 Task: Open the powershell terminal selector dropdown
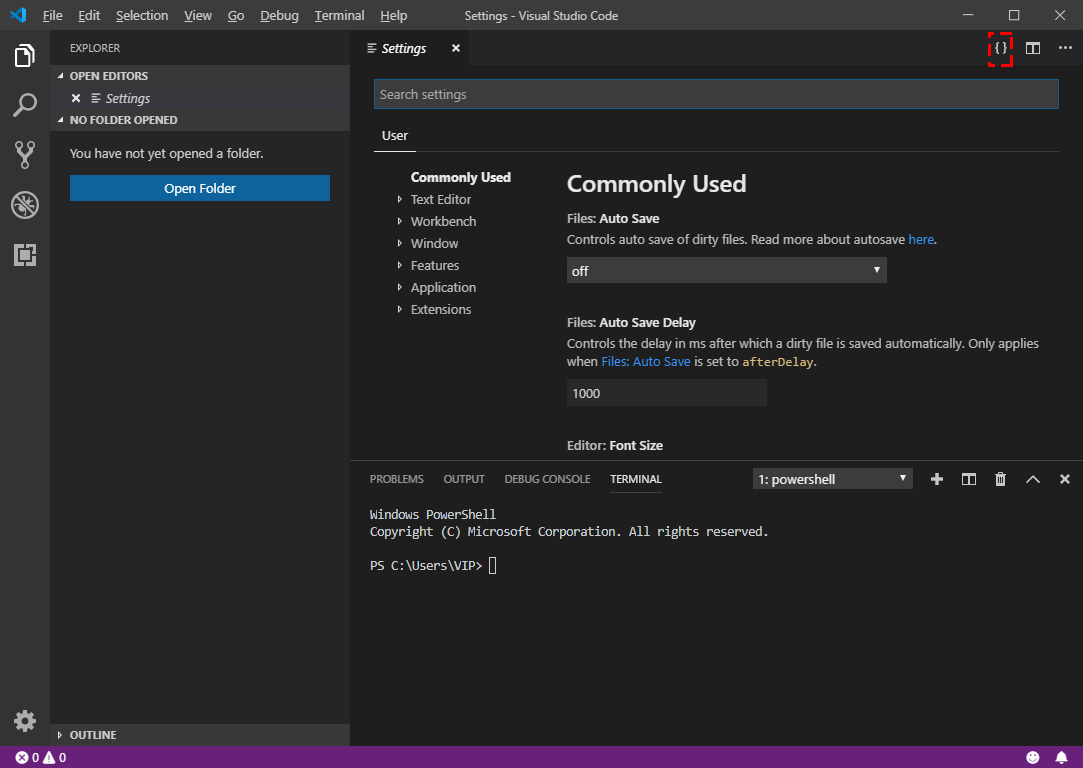coord(832,479)
